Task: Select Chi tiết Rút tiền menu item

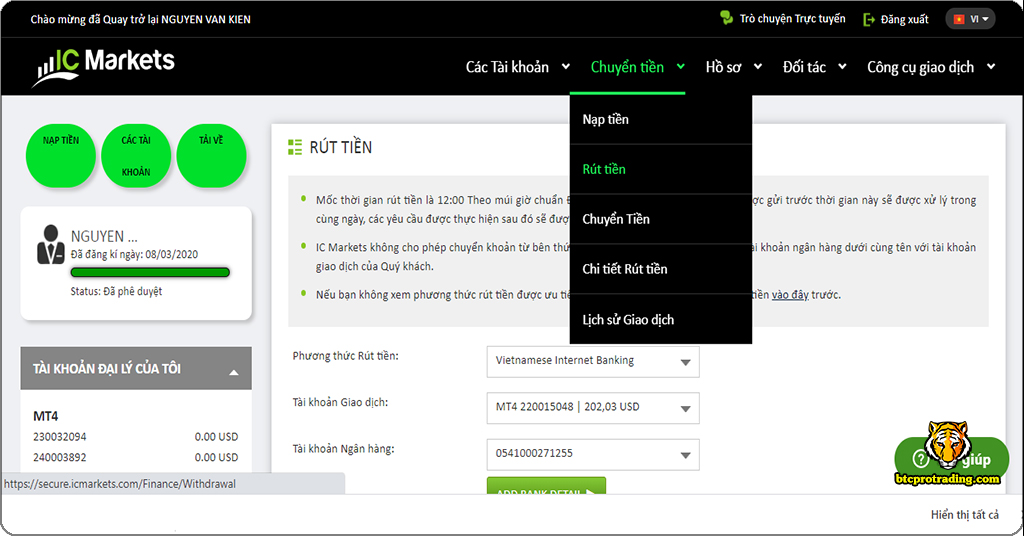Action: tap(625, 269)
